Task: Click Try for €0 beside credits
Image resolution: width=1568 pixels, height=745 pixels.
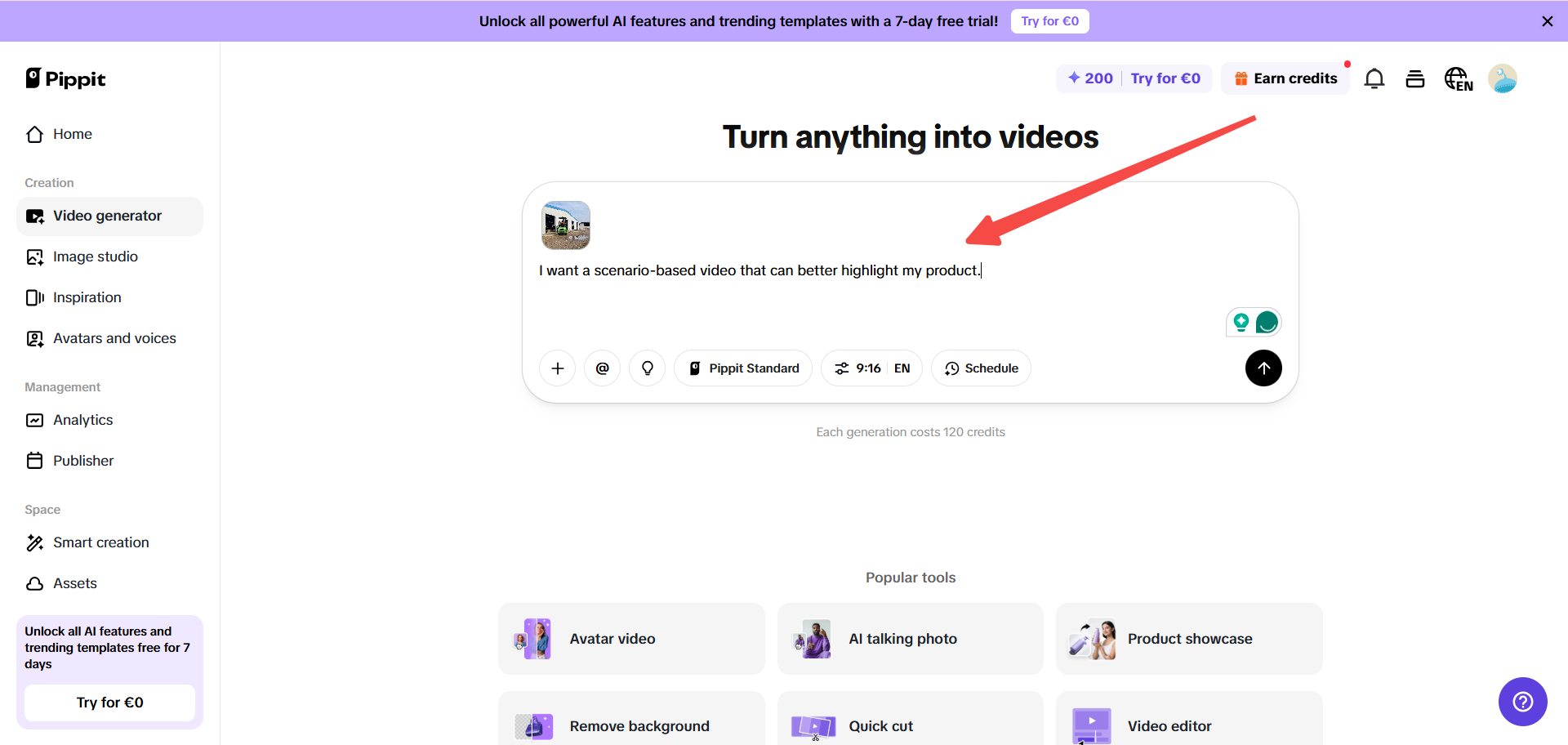Action: tap(1165, 78)
